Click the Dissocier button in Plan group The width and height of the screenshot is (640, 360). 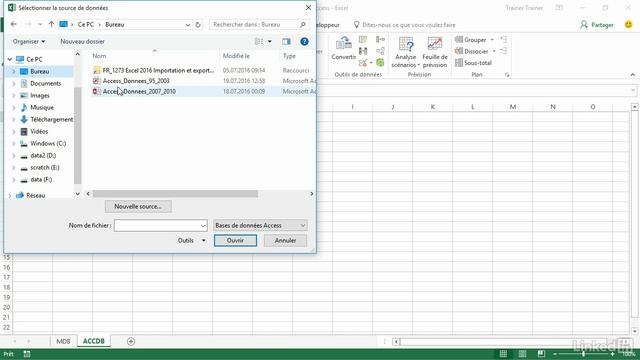(471, 51)
